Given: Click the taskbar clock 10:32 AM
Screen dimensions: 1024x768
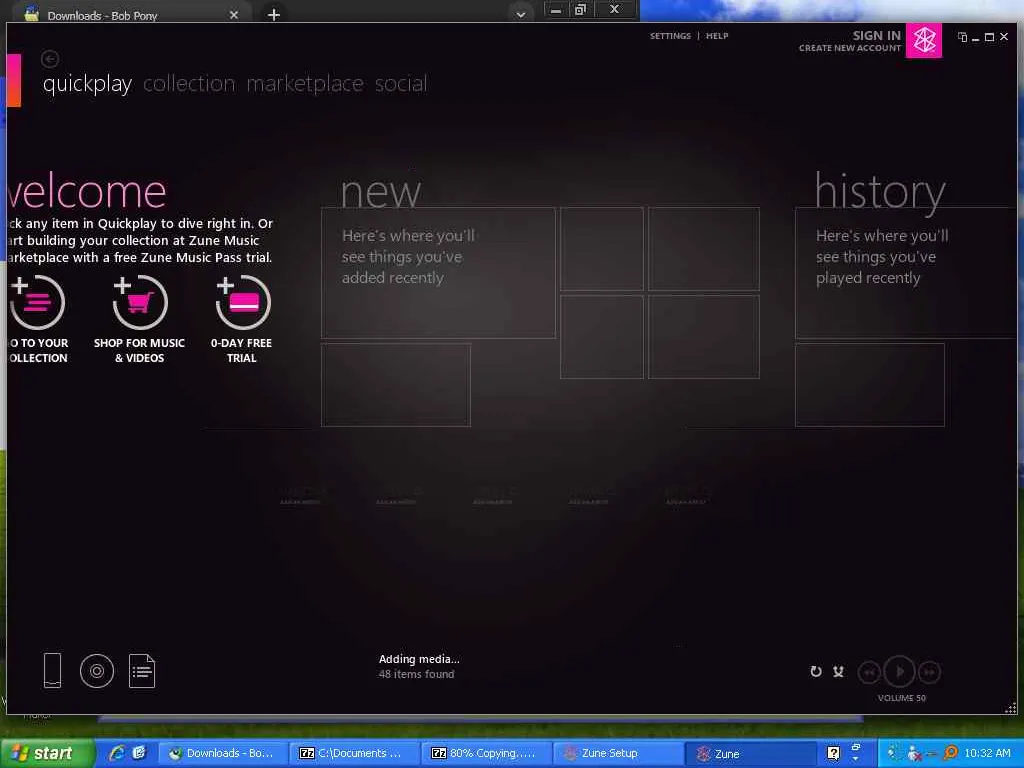Looking at the screenshot, I should tap(987, 753).
